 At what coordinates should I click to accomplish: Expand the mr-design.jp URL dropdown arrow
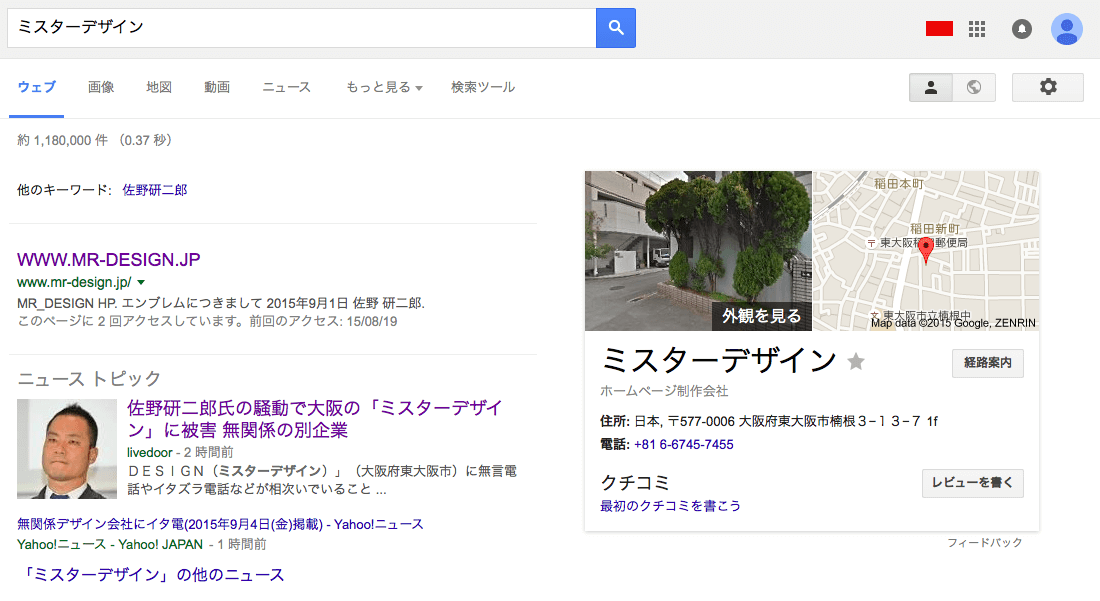(x=141, y=283)
